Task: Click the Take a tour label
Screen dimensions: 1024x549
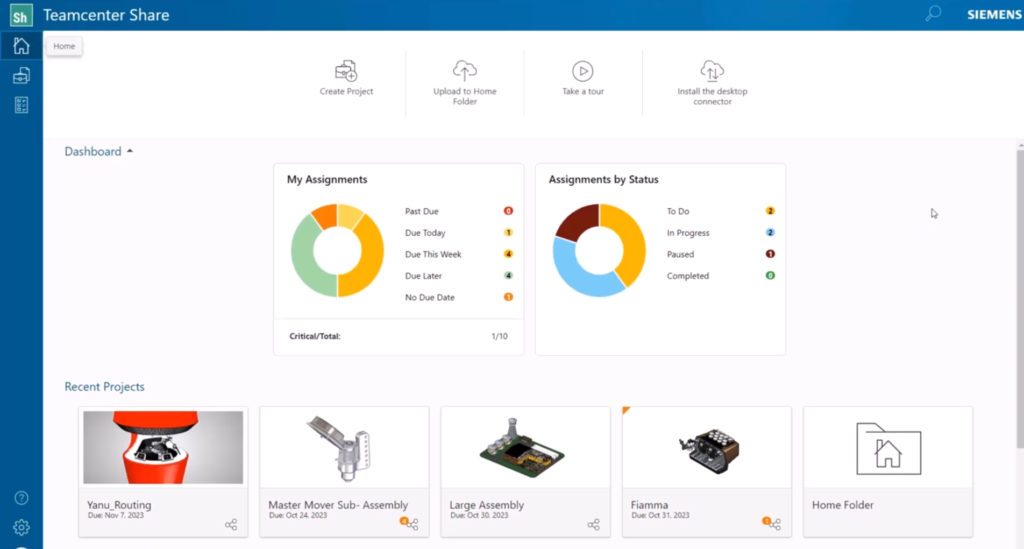Action: tap(583, 91)
